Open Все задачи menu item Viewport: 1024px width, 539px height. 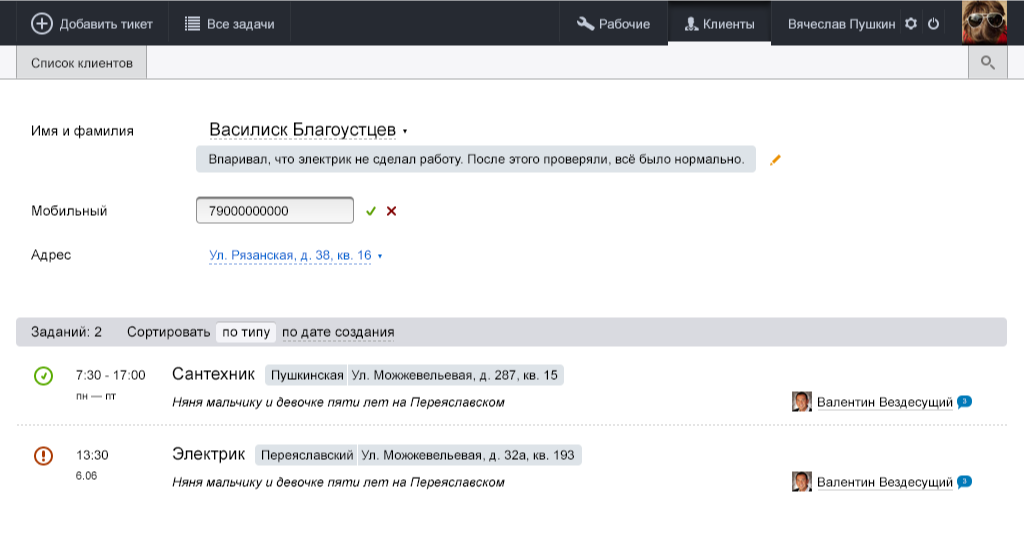(x=230, y=23)
